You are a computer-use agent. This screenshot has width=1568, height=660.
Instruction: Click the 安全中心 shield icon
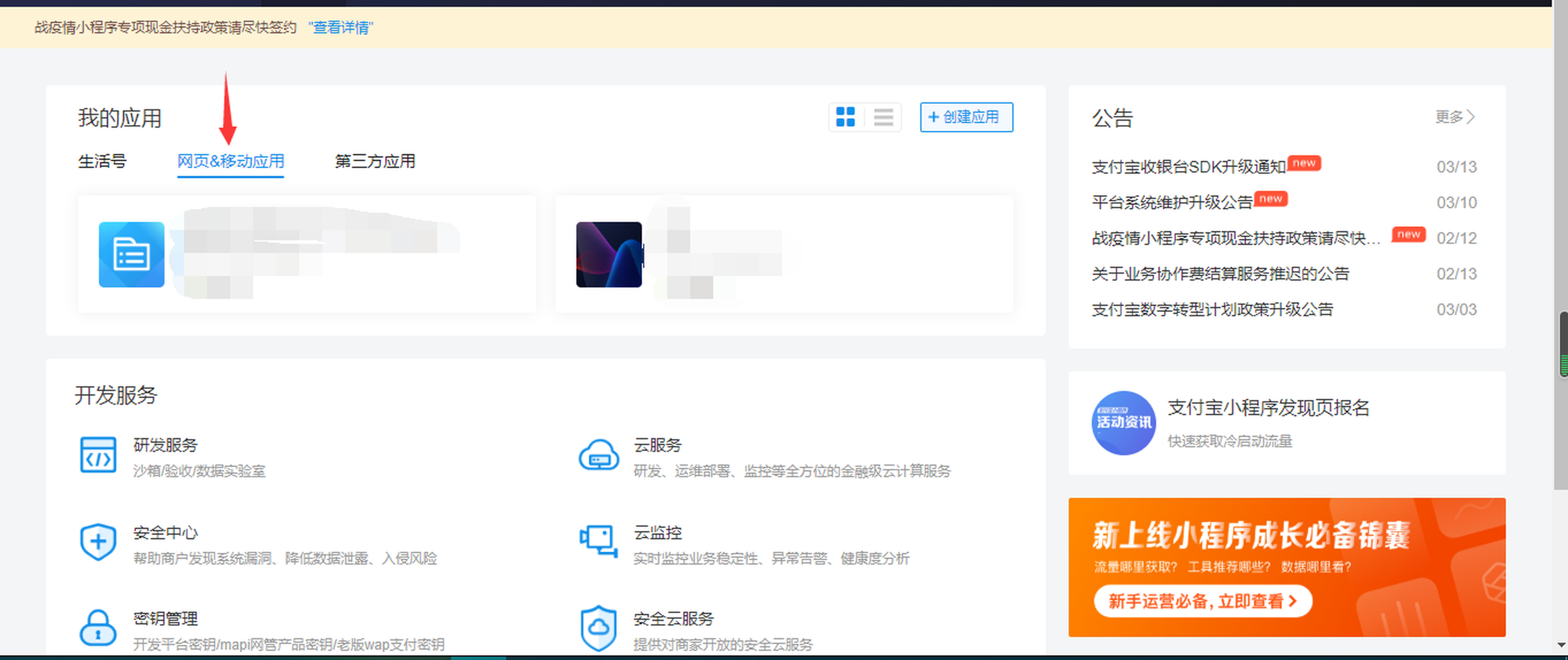pyautogui.click(x=98, y=542)
